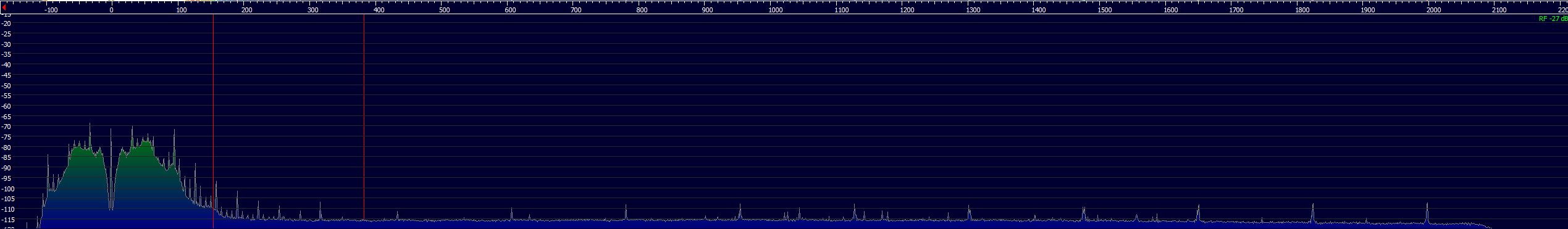
Task: Click the 500 label on the frequency ruler
Action: [444, 10]
